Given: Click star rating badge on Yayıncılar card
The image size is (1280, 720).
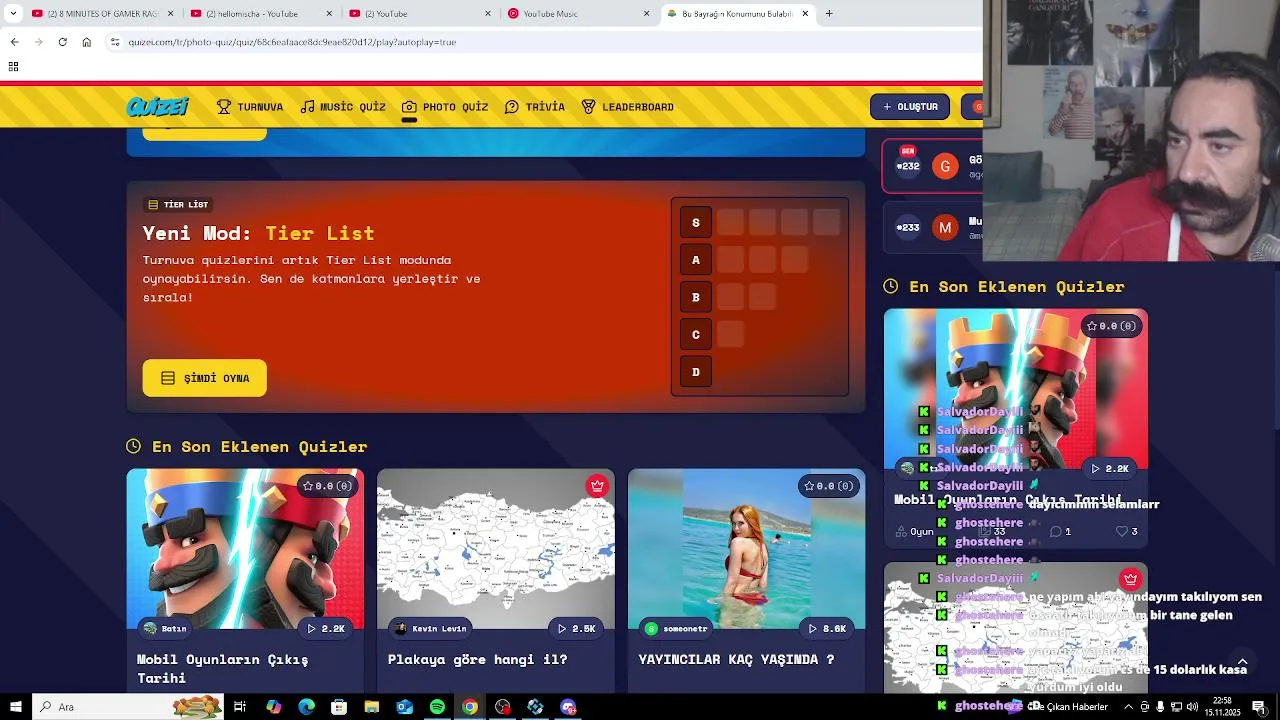Looking at the screenshot, I should 829,486.
